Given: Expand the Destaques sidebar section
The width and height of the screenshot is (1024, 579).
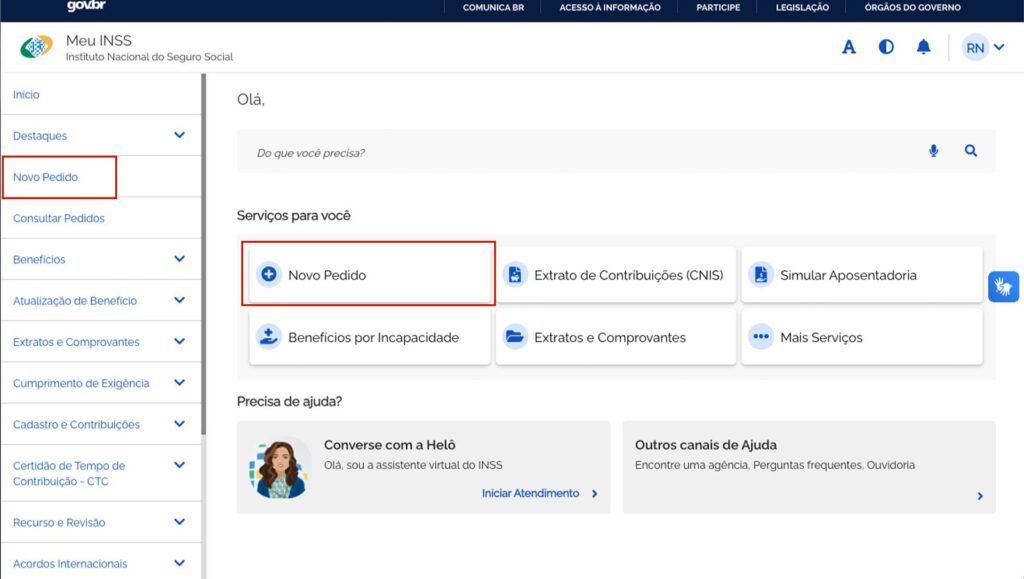Looking at the screenshot, I should coord(101,136).
